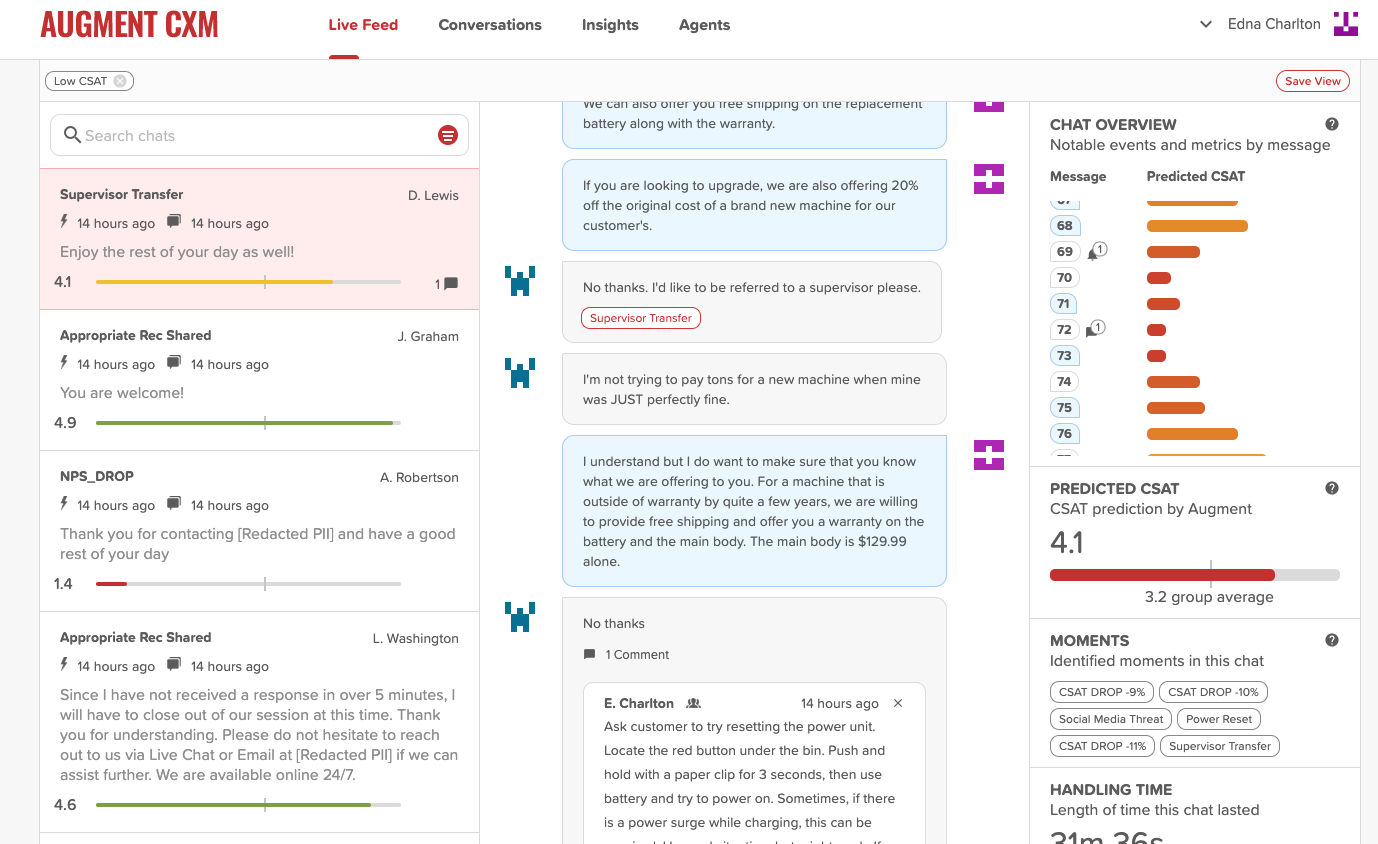The height and width of the screenshot is (844, 1378).
Task: Switch to the Live Feed tab
Action: pyautogui.click(x=363, y=25)
